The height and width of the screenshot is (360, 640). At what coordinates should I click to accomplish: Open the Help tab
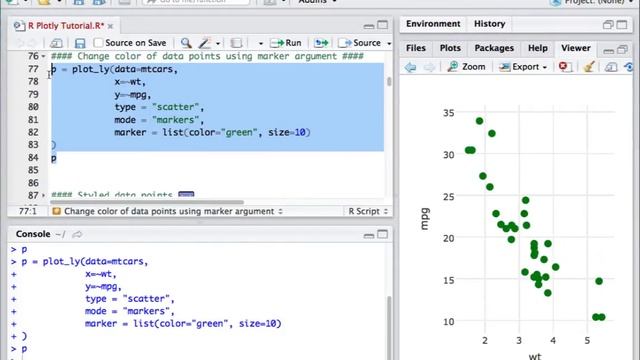point(538,48)
